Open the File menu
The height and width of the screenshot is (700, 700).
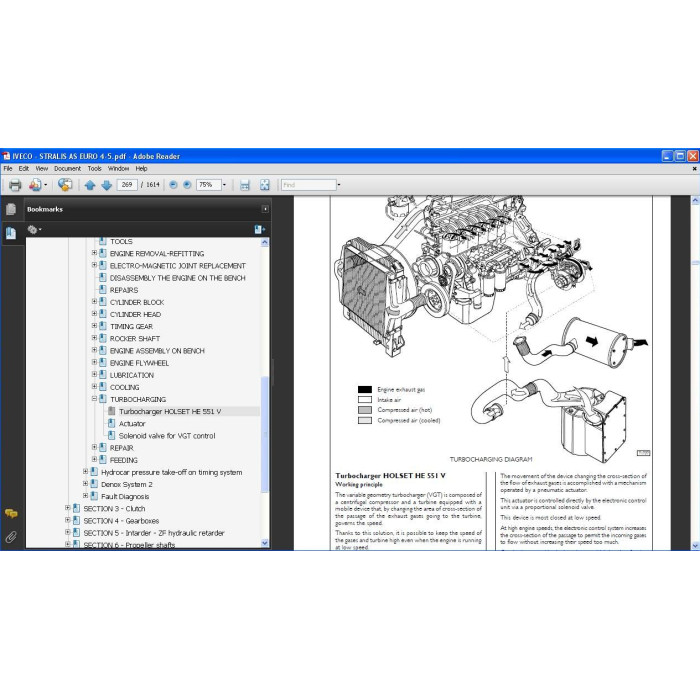coord(8,169)
